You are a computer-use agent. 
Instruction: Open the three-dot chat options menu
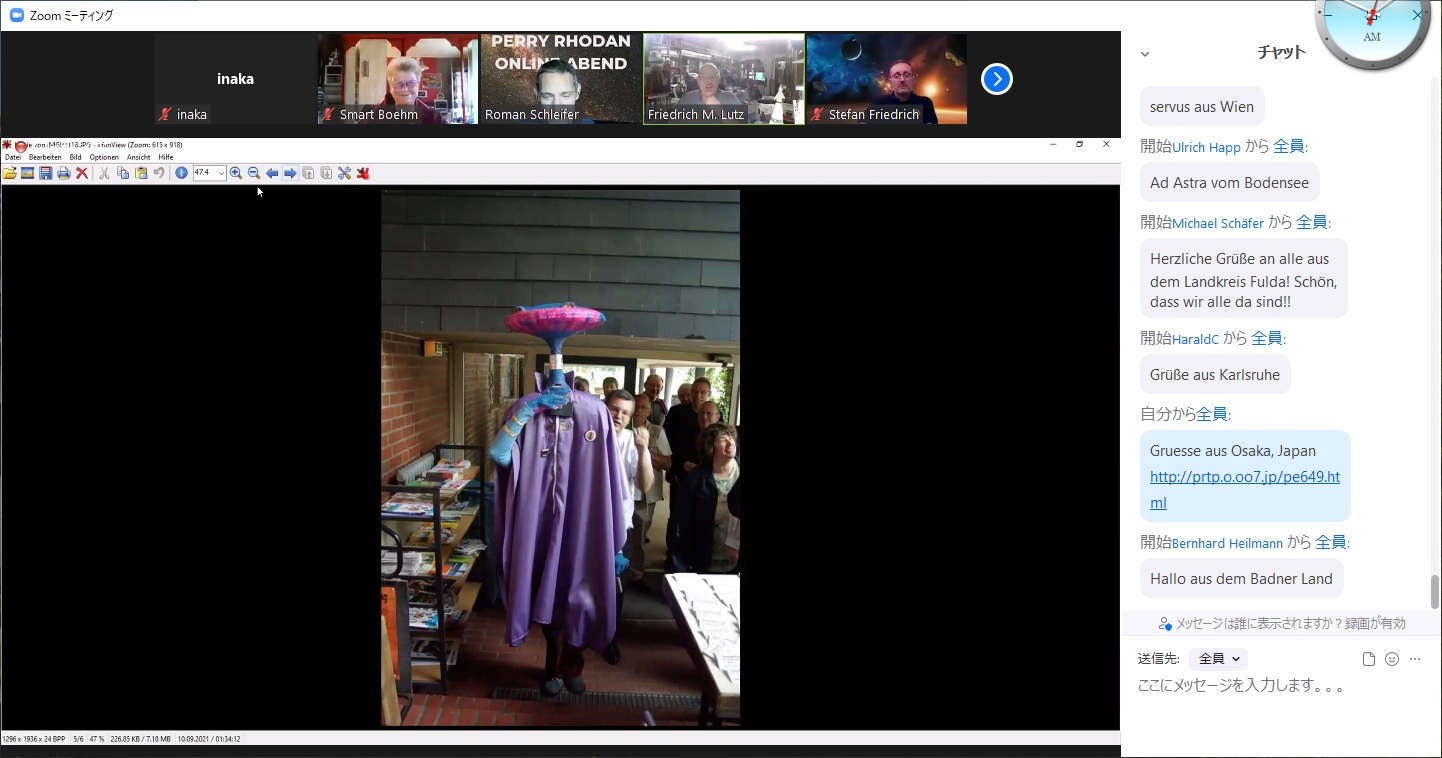coord(1415,659)
